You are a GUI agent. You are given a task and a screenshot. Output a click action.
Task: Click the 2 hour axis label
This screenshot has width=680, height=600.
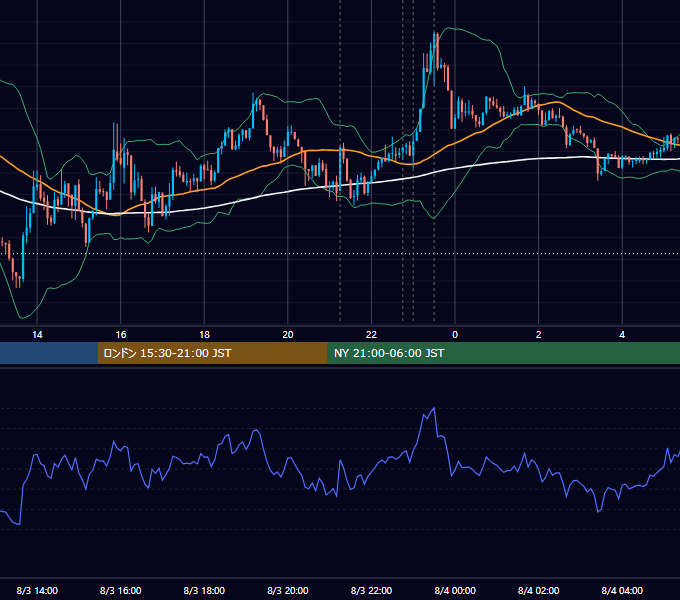coord(539,335)
